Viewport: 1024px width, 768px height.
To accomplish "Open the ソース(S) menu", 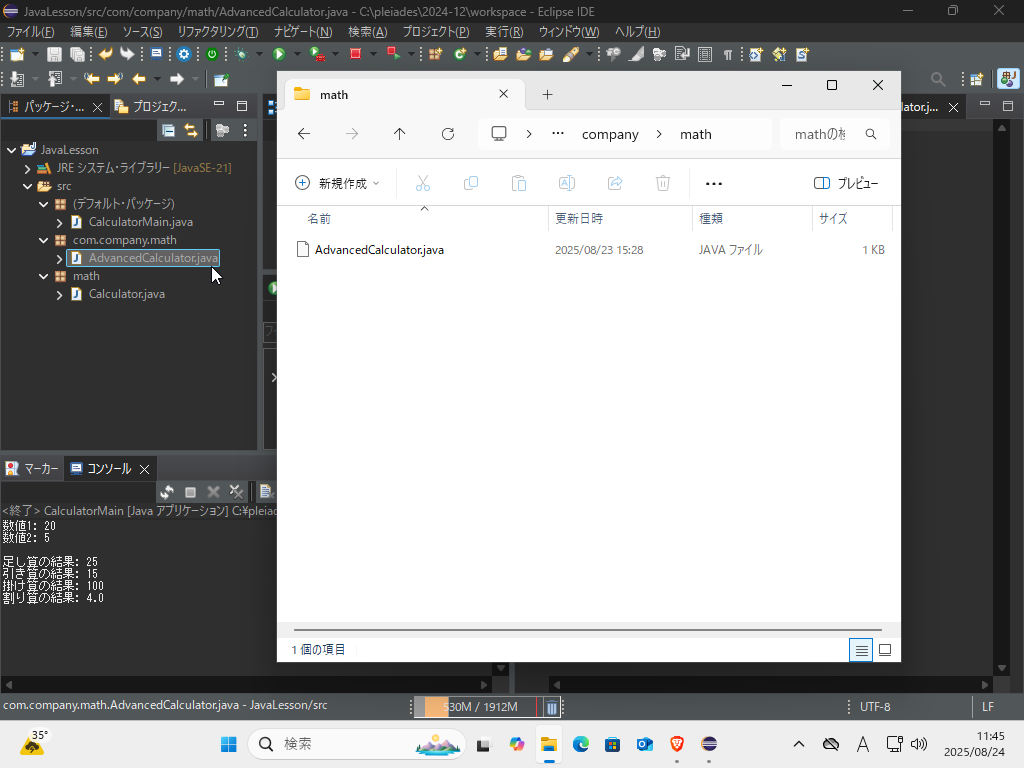I will (142, 31).
